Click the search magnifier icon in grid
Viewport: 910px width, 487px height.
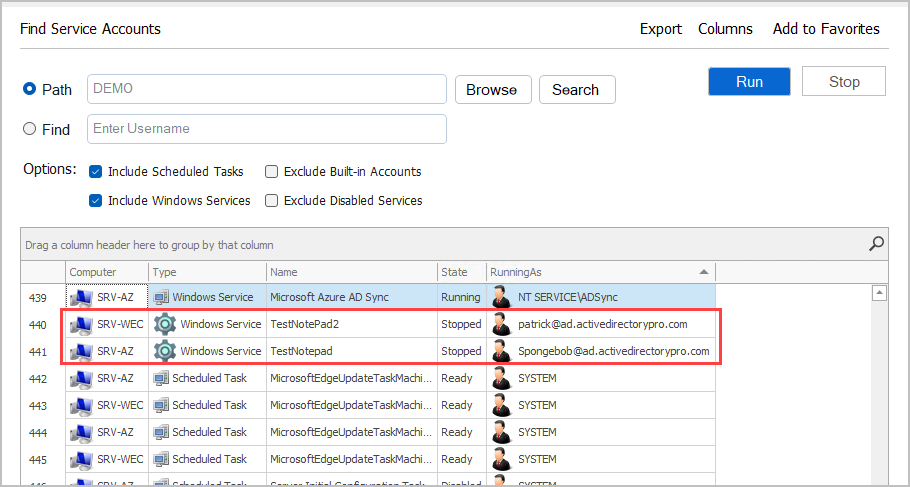[876, 244]
